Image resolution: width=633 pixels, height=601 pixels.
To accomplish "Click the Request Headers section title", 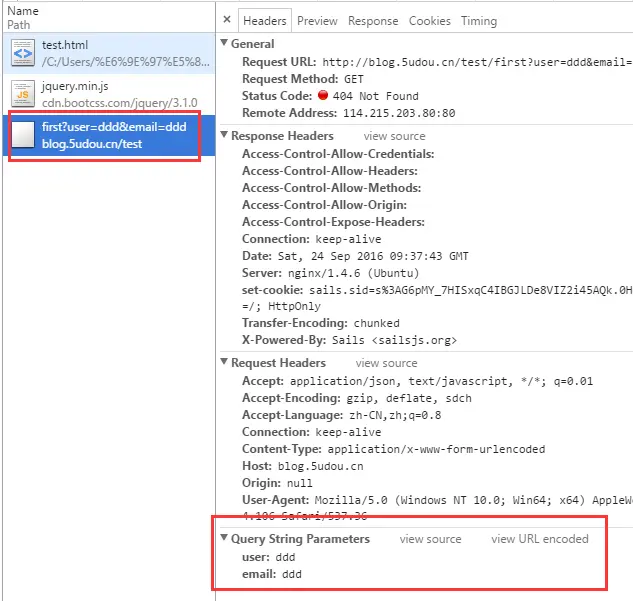I will click(x=278, y=362).
